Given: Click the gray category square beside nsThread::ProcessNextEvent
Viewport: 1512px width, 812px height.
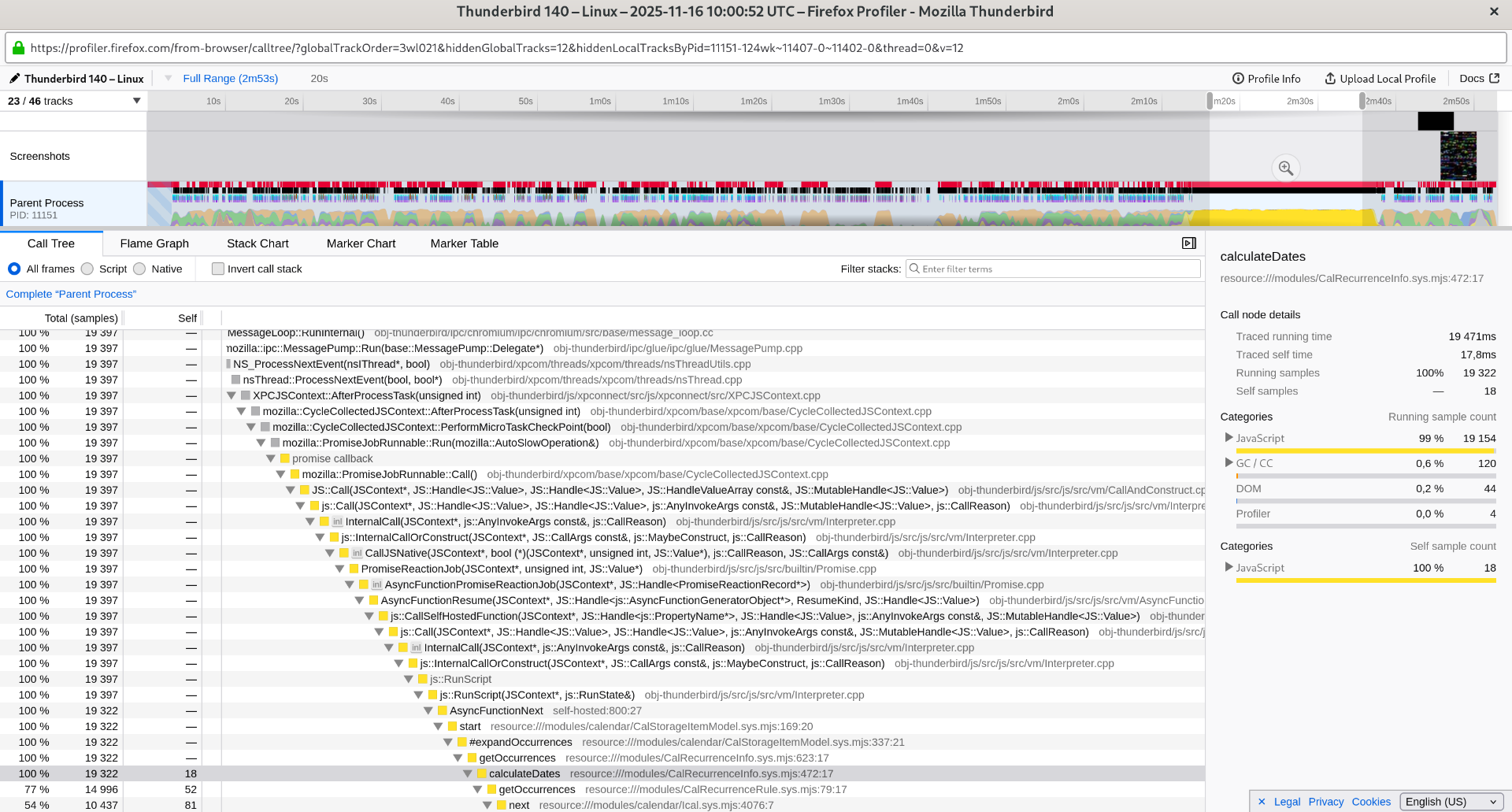Looking at the screenshot, I should [235, 380].
